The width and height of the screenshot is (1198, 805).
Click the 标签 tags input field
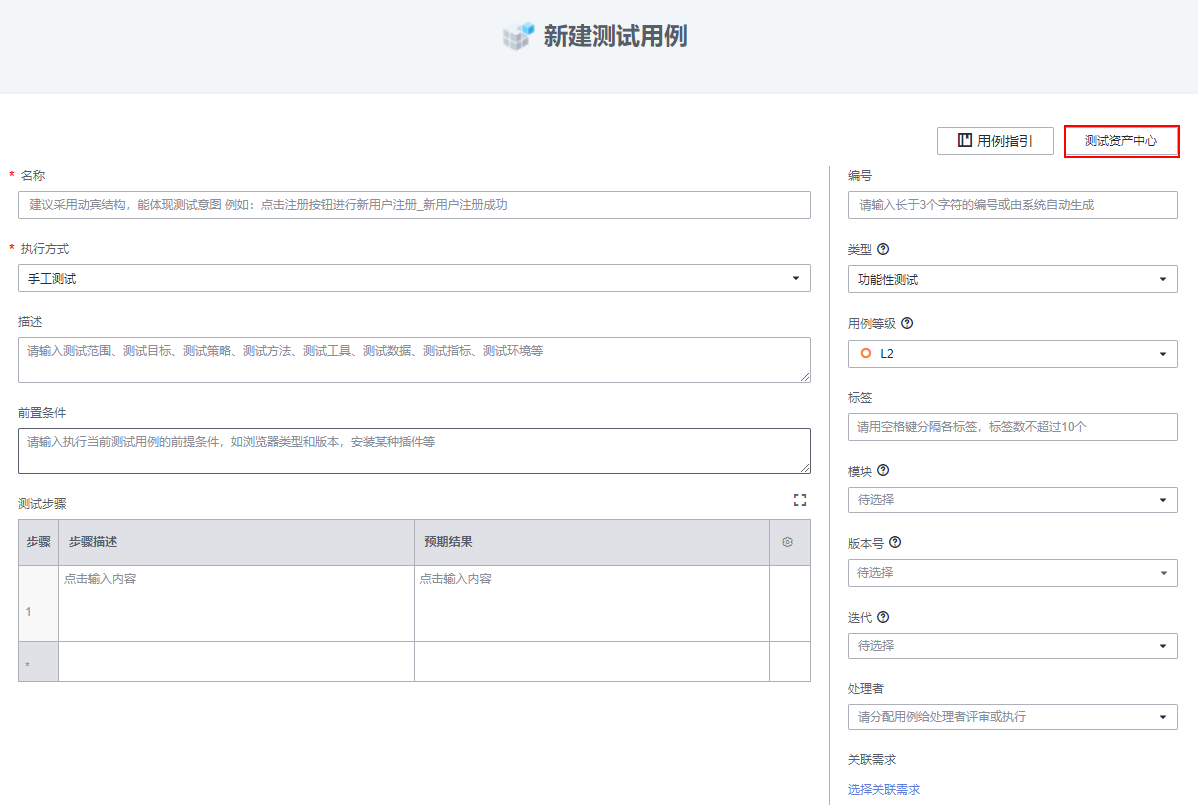(x=1012, y=427)
